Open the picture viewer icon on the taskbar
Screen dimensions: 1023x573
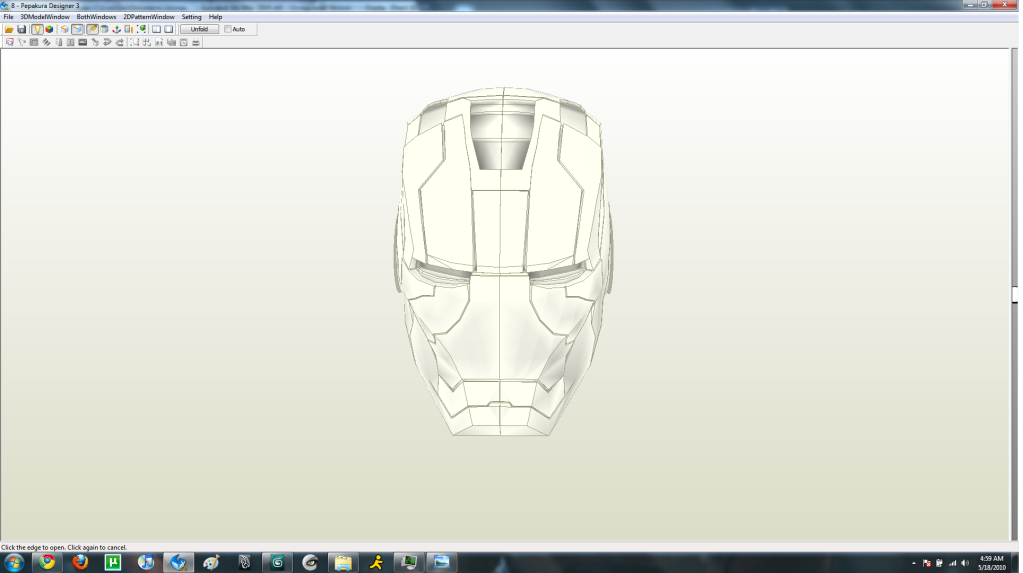coord(442,563)
